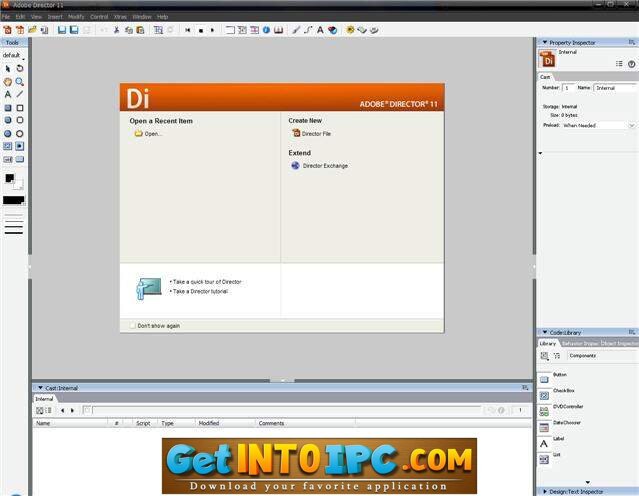Viewport: 639px width, 496px height.
Task: Switch to the Cast tab in Property Inspector
Action: coord(545,77)
